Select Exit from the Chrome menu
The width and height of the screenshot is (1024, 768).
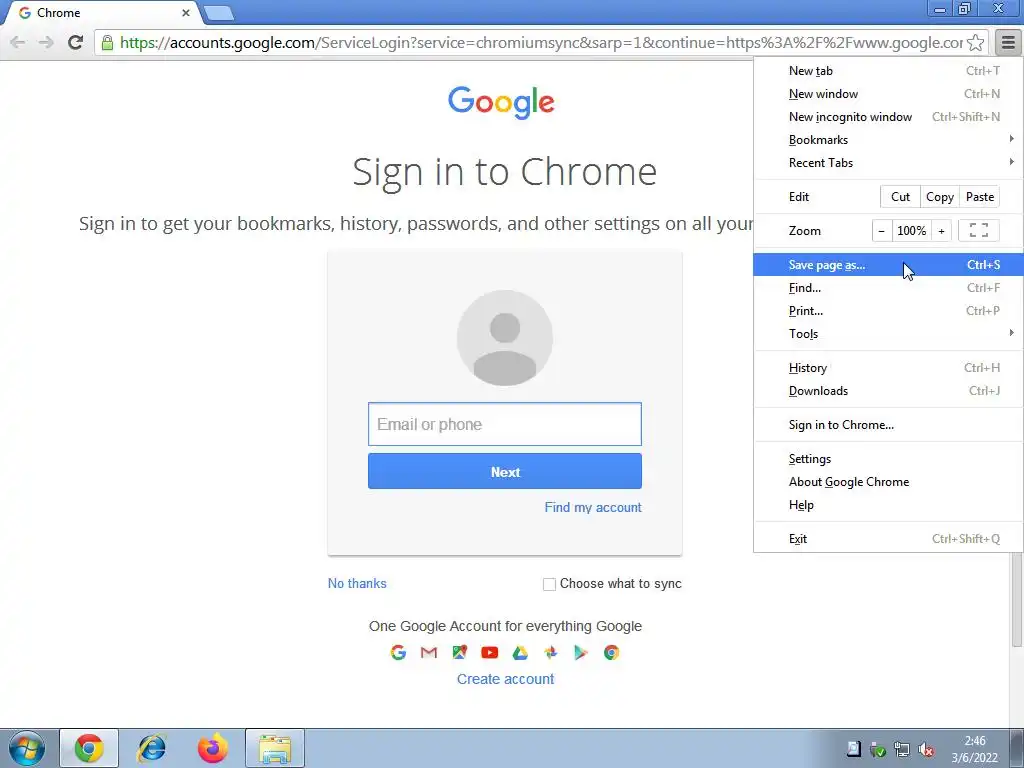pyautogui.click(x=888, y=539)
